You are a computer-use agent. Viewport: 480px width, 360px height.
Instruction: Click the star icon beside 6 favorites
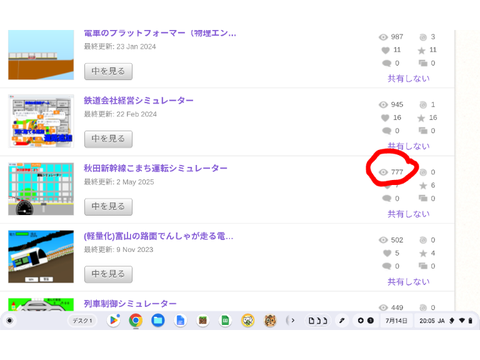click(423, 186)
